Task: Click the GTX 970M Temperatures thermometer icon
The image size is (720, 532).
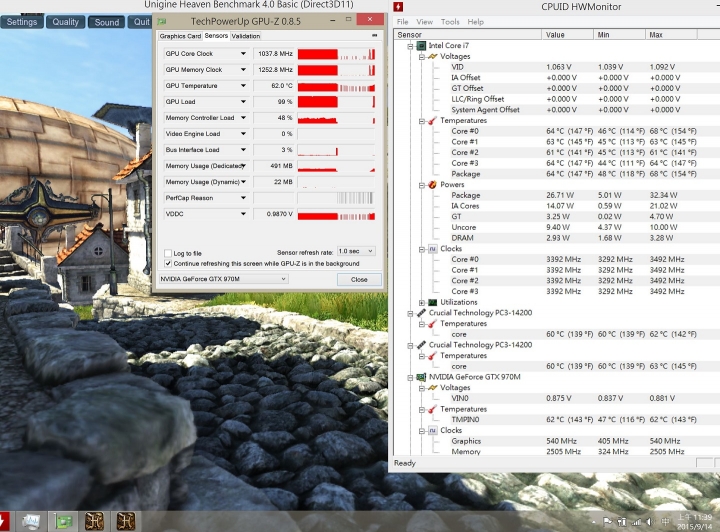Action: (432, 409)
